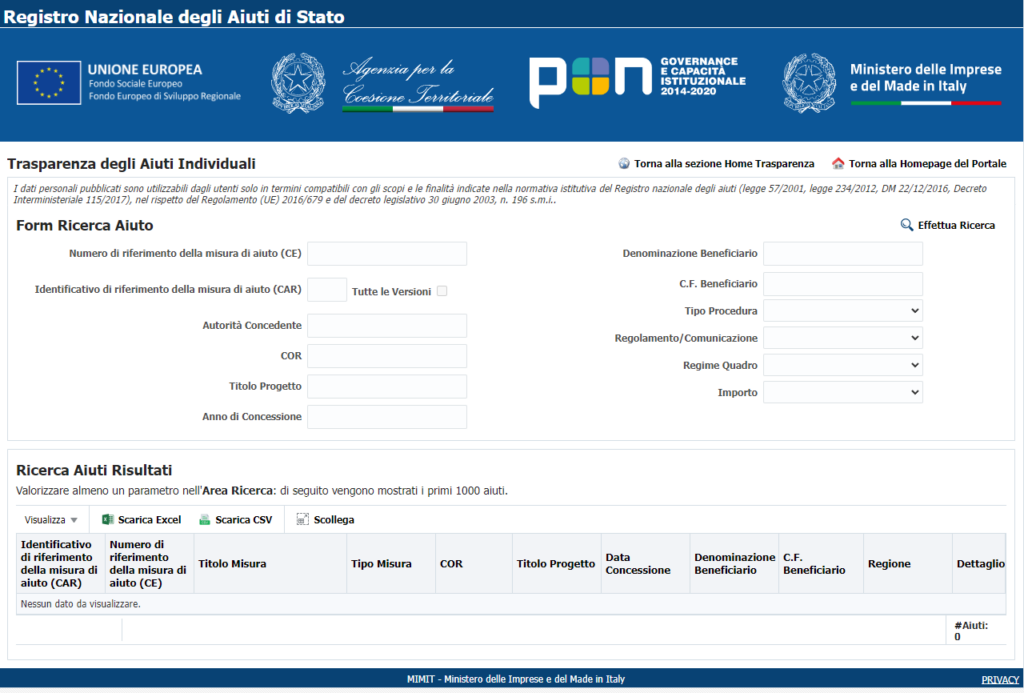Expand the Regime Quadro dropdown
Image resolution: width=1024 pixels, height=693 pixels.
click(842, 365)
